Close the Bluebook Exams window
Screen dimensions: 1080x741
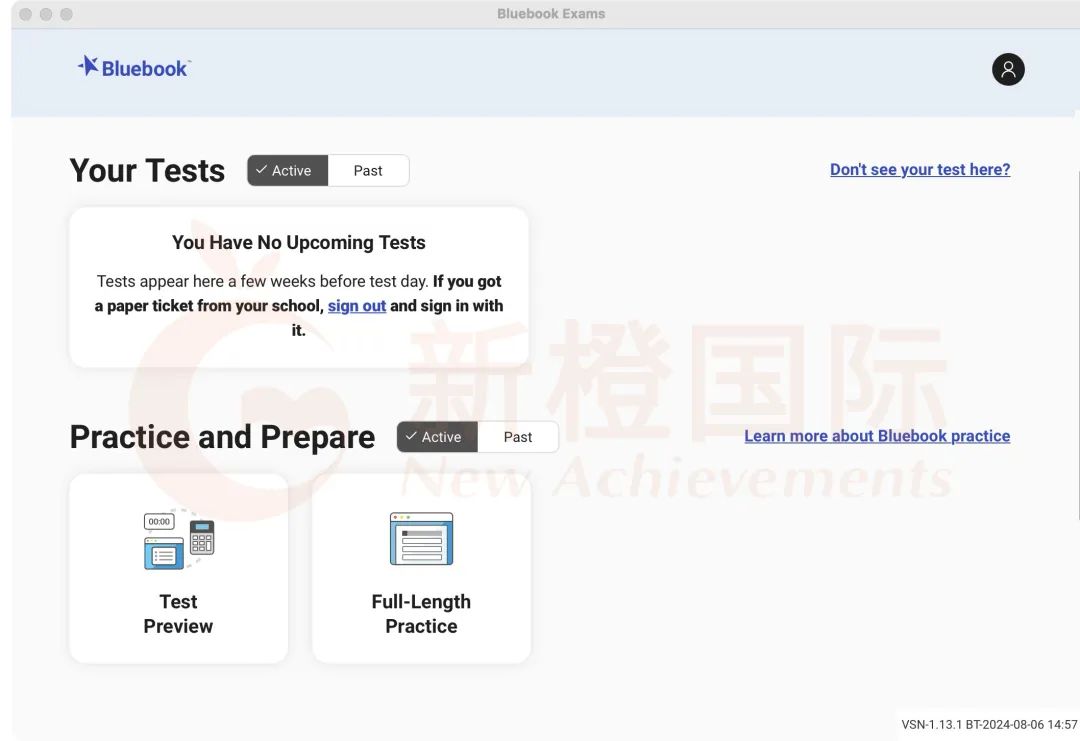pos(25,14)
